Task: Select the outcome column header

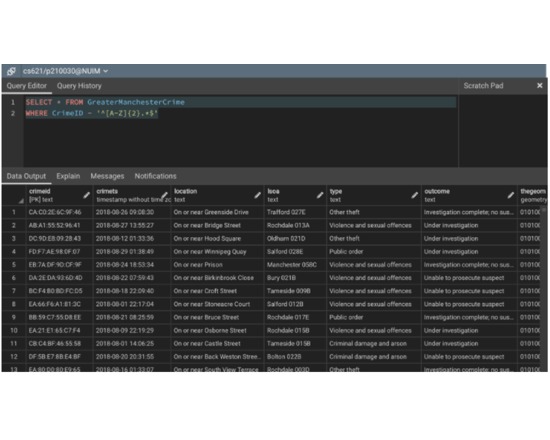Action: click(469, 195)
